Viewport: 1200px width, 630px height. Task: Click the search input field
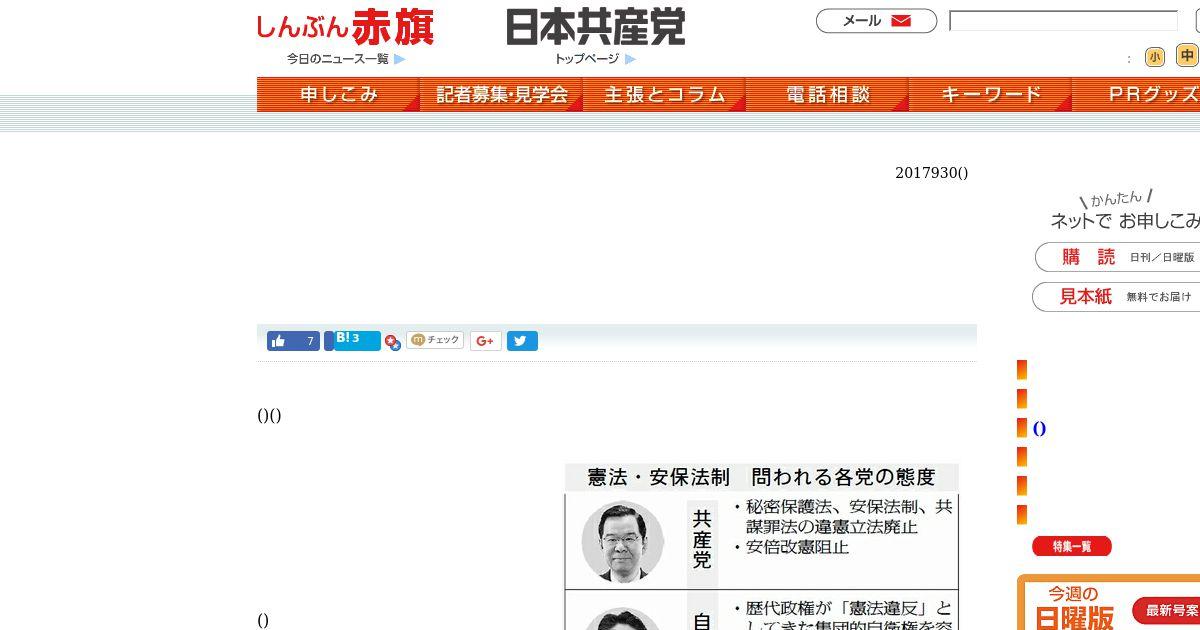(1063, 21)
